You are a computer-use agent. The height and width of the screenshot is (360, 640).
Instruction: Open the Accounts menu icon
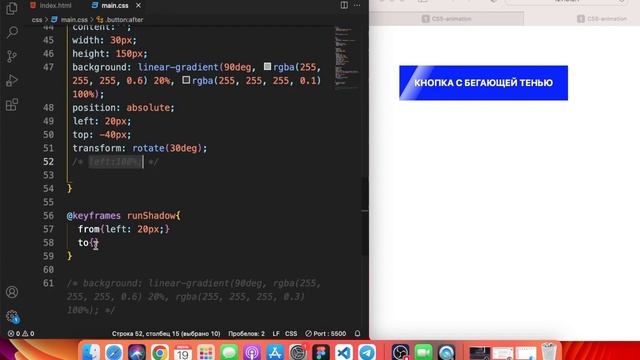tap(12, 292)
